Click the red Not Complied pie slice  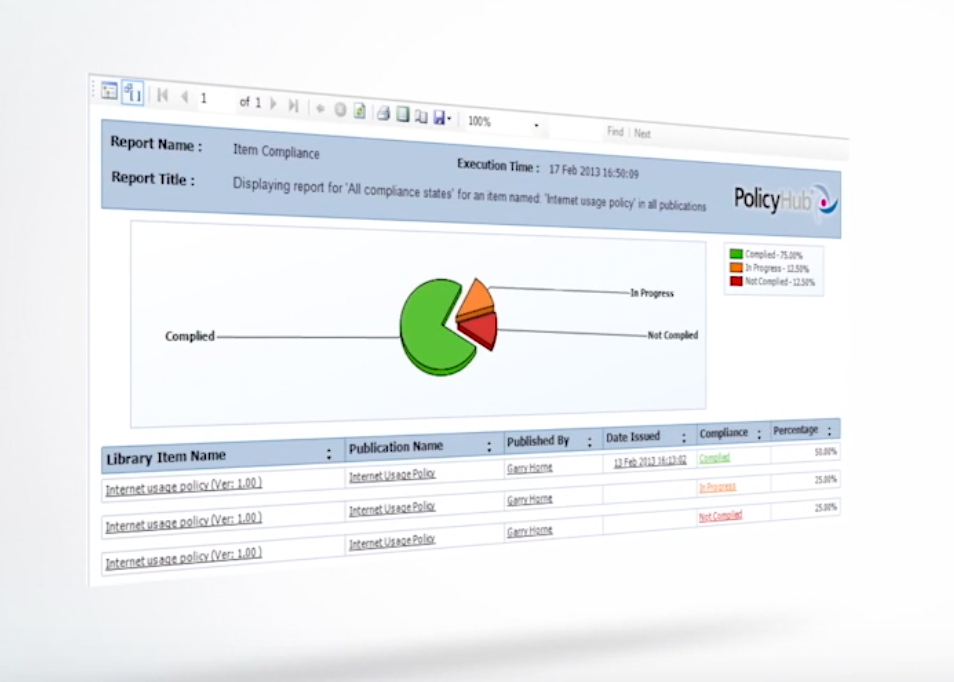click(x=482, y=330)
